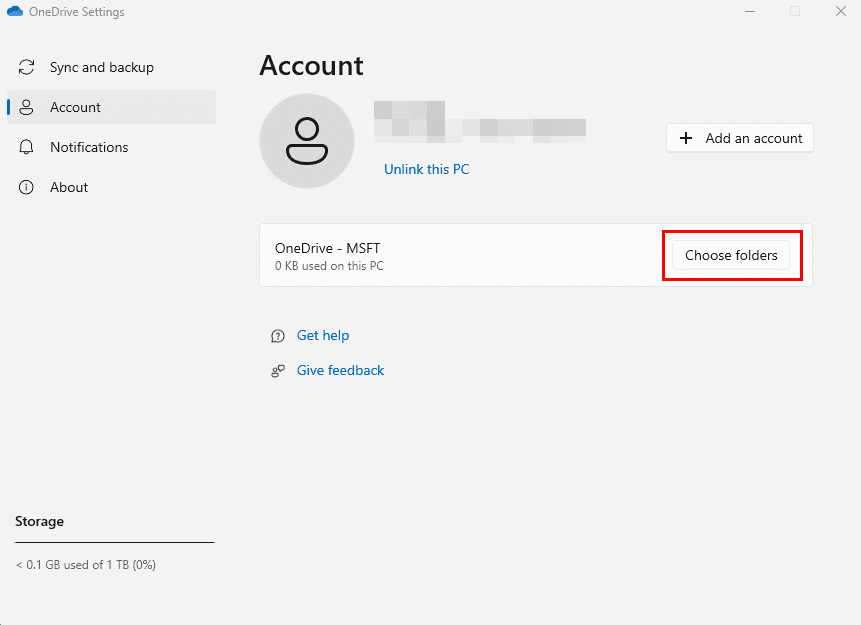861x625 pixels.
Task: Click the OneDrive - MSFT label
Action: [x=328, y=248]
